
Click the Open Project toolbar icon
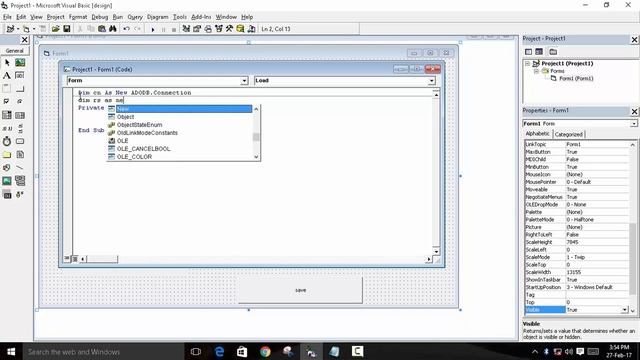coord(56,29)
